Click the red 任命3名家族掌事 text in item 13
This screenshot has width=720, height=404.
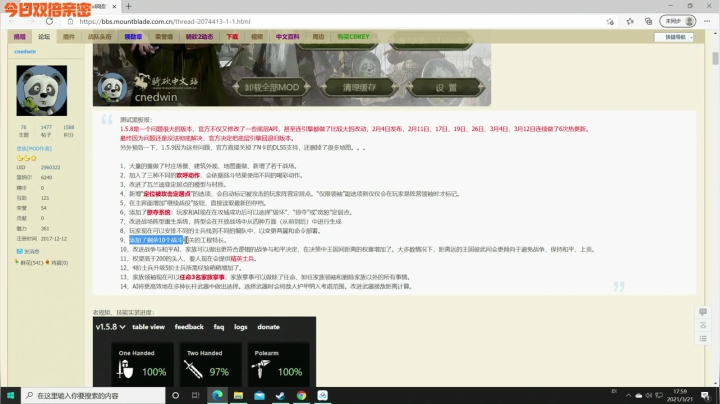[202, 277]
